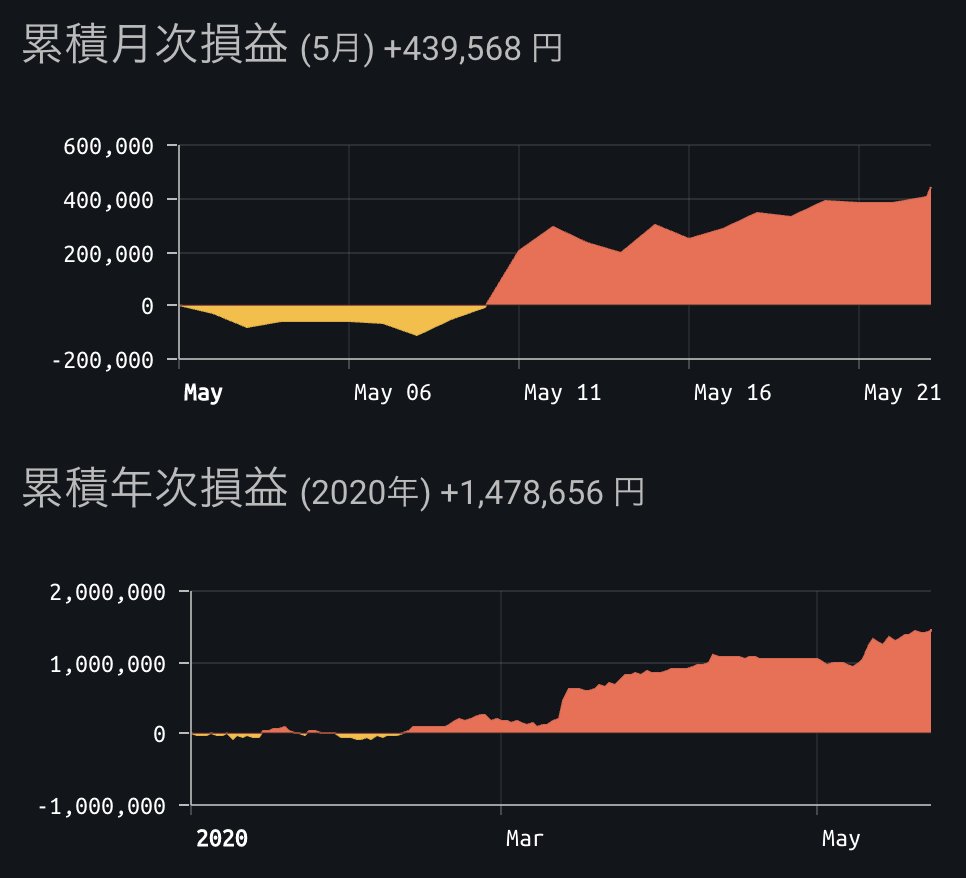Click the 0 y-axis label on yearly chart
This screenshot has width=966, height=878.
(x=159, y=734)
